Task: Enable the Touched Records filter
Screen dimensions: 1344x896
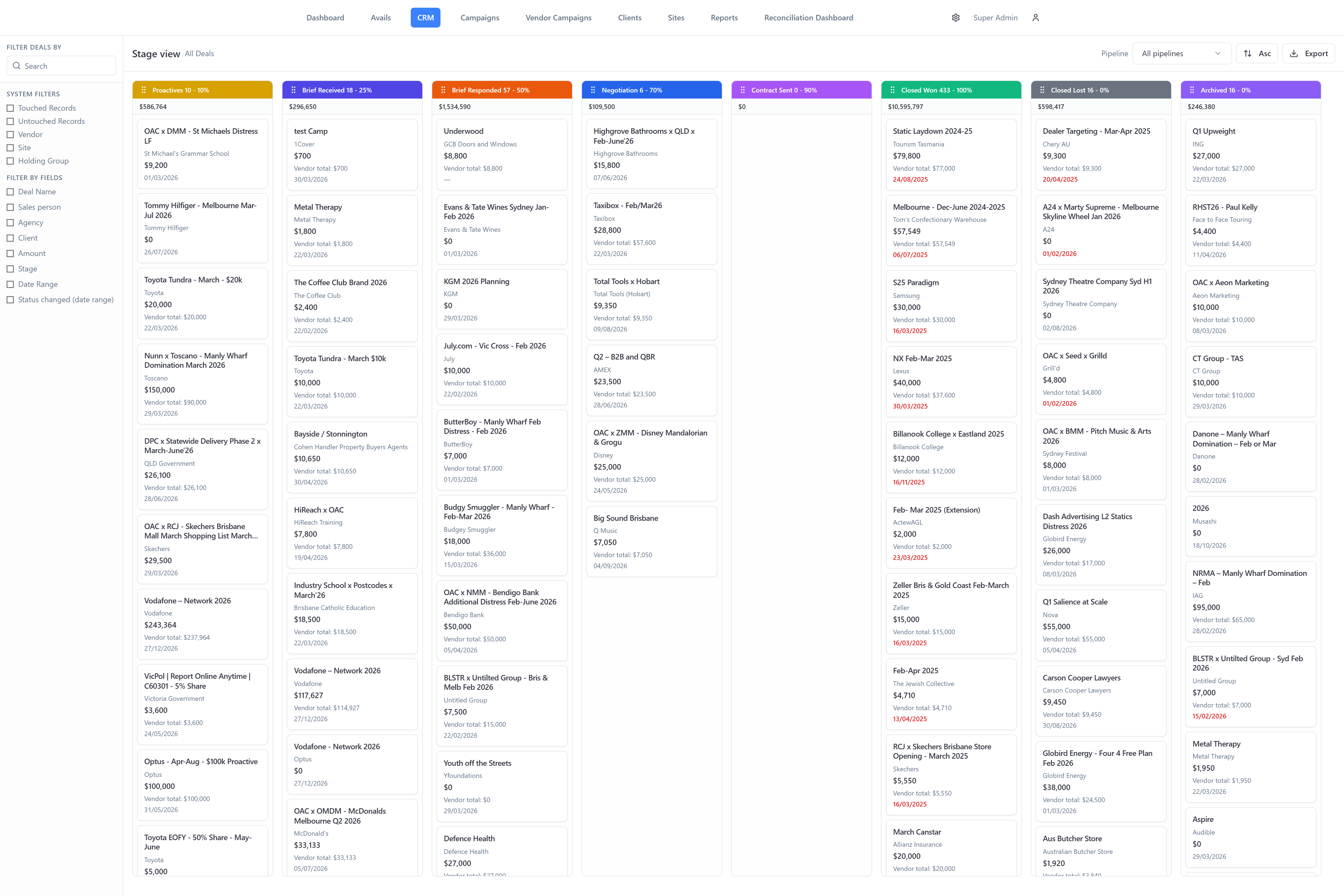Action: (x=10, y=108)
